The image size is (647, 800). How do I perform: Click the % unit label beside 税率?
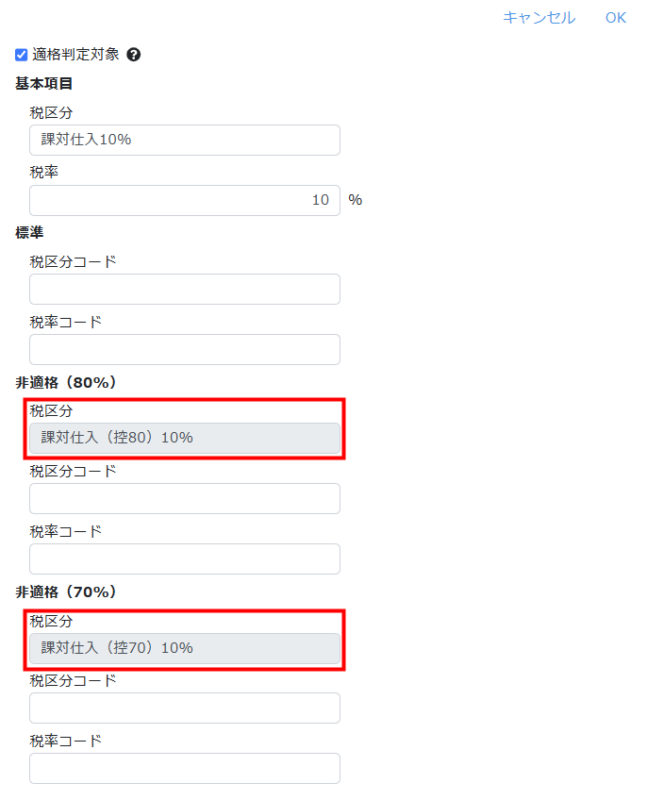click(x=355, y=200)
